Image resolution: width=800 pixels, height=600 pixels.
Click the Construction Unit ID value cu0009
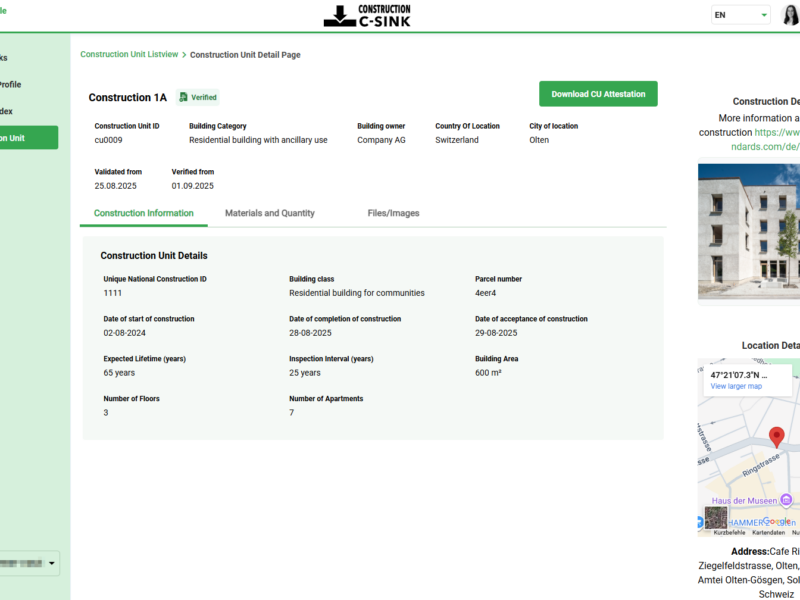(108, 140)
